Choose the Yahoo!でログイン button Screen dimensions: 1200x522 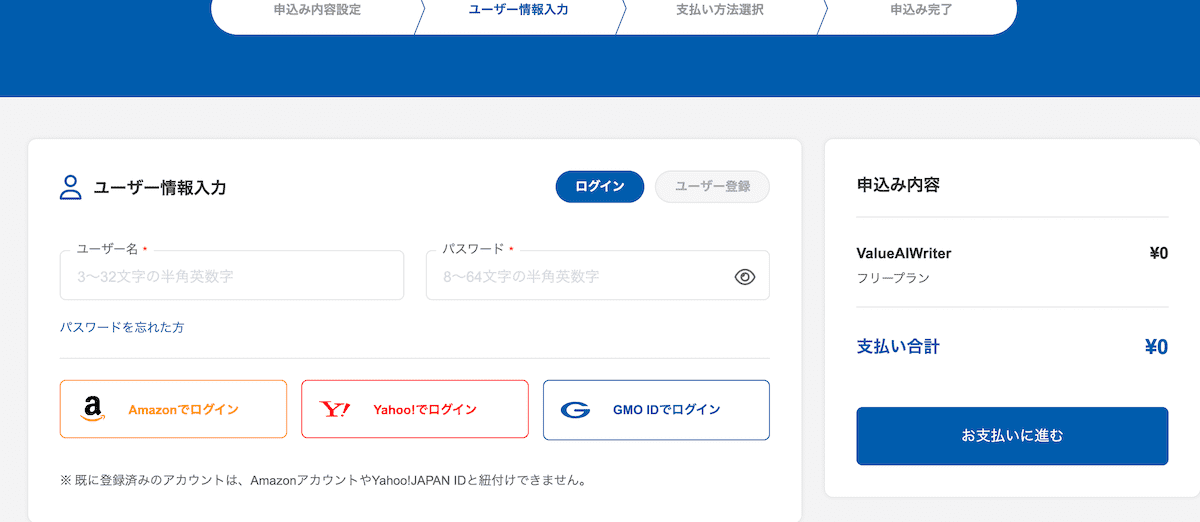pos(425,409)
